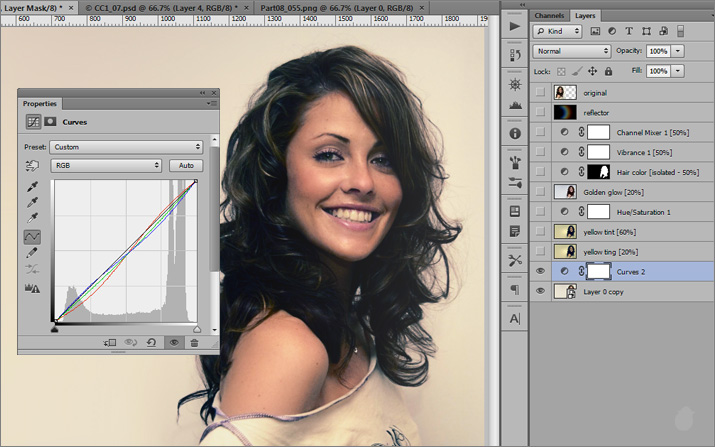Click the white point slider under the curve
The height and width of the screenshot is (447, 715).
[196, 328]
